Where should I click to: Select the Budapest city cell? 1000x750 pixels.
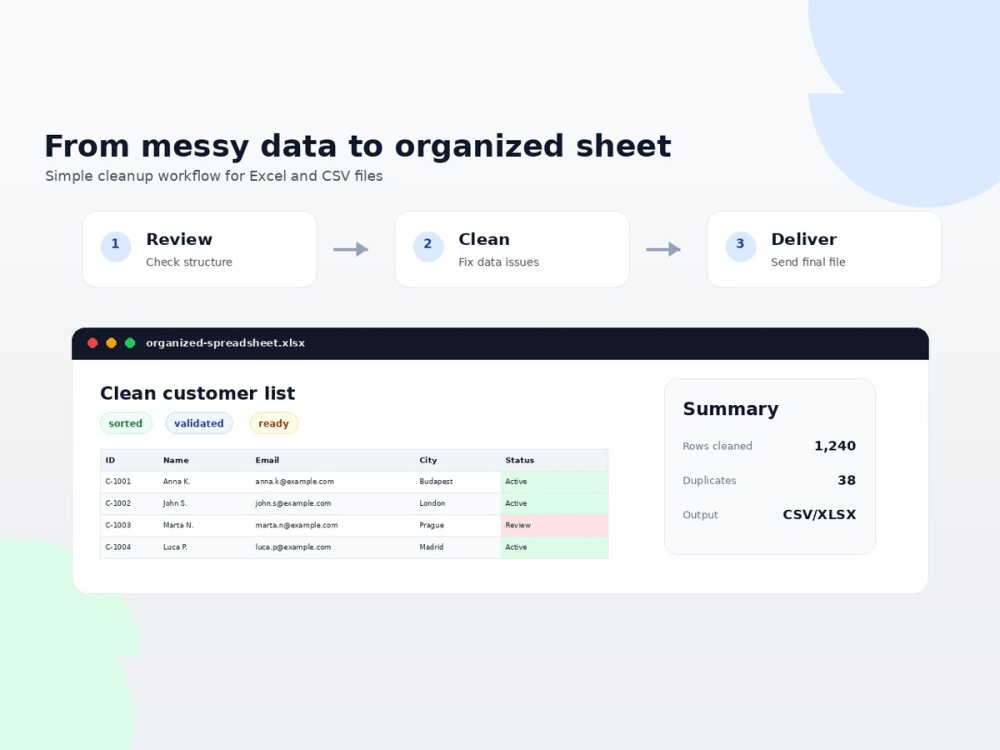457,482
